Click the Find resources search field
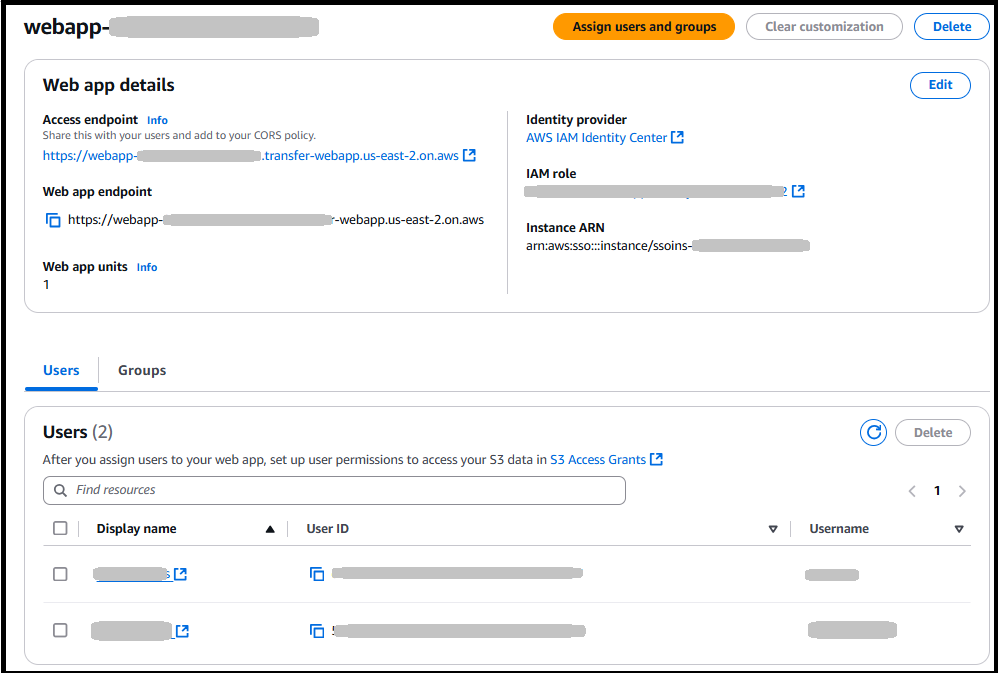998x673 pixels. pos(334,490)
